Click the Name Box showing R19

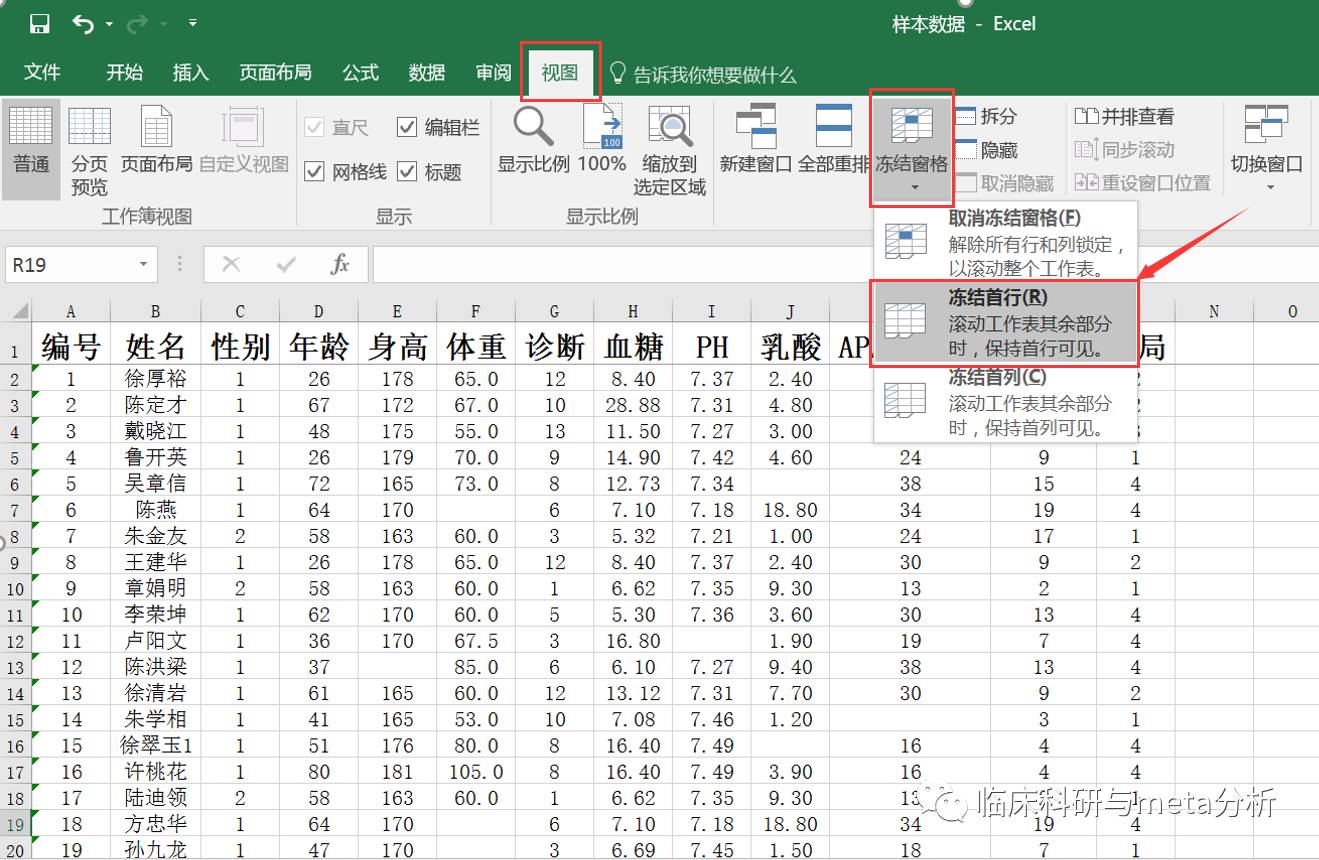pyautogui.click(x=70, y=265)
